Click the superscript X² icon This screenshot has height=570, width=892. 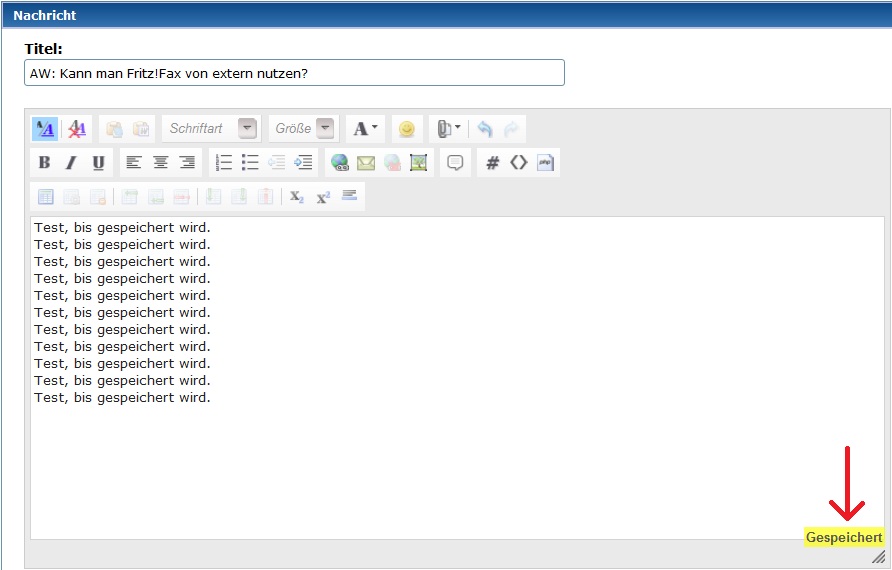coord(323,197)
